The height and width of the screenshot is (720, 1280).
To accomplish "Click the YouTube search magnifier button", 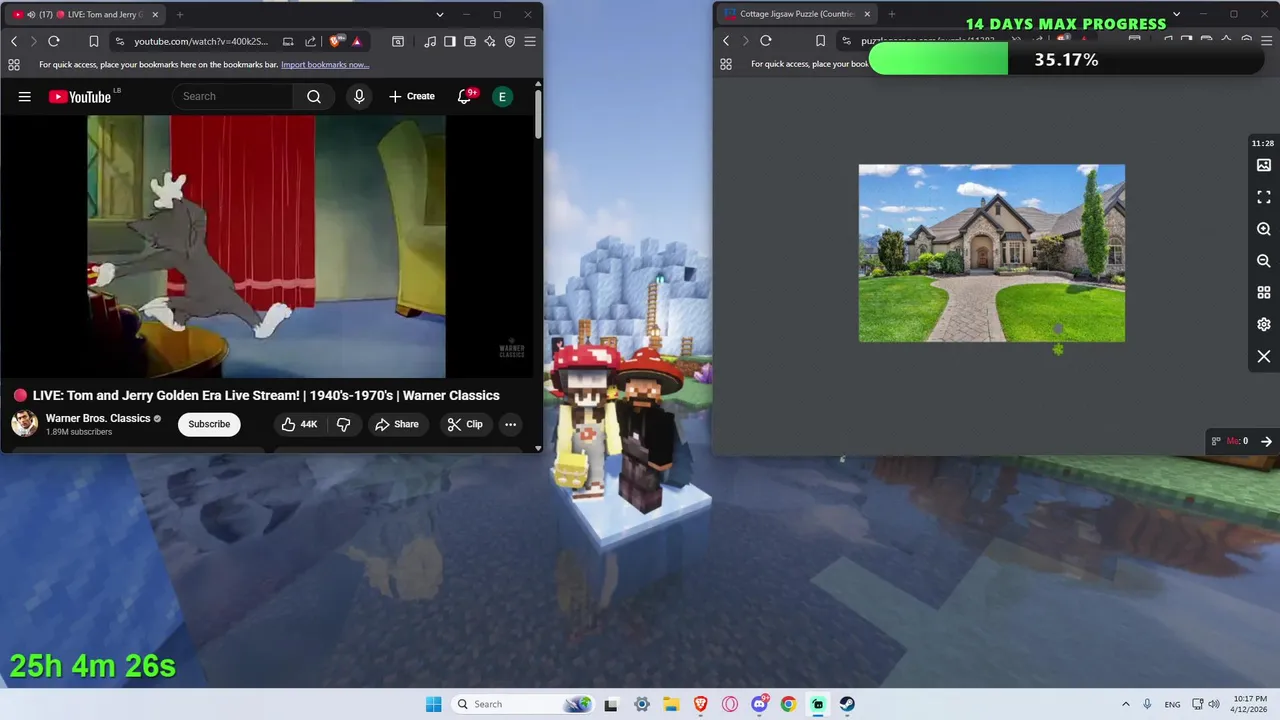I will pos(314,96).
